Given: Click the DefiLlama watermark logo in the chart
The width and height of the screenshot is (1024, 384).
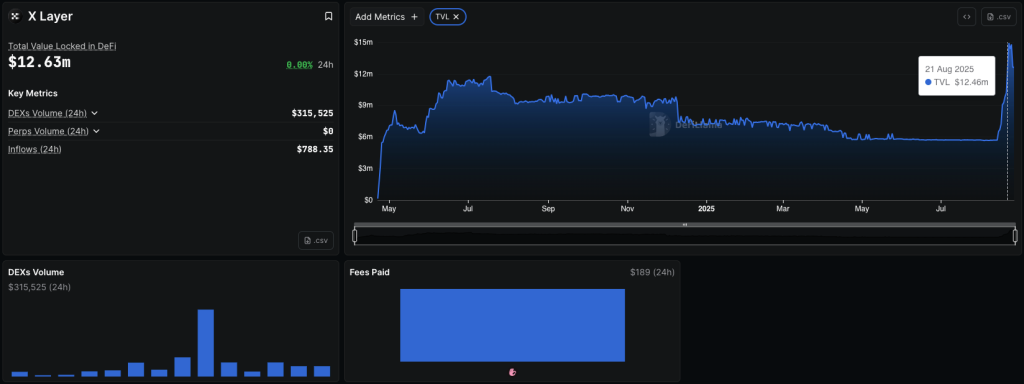Looking at the screenshot, I should click(x=660, y=124).
